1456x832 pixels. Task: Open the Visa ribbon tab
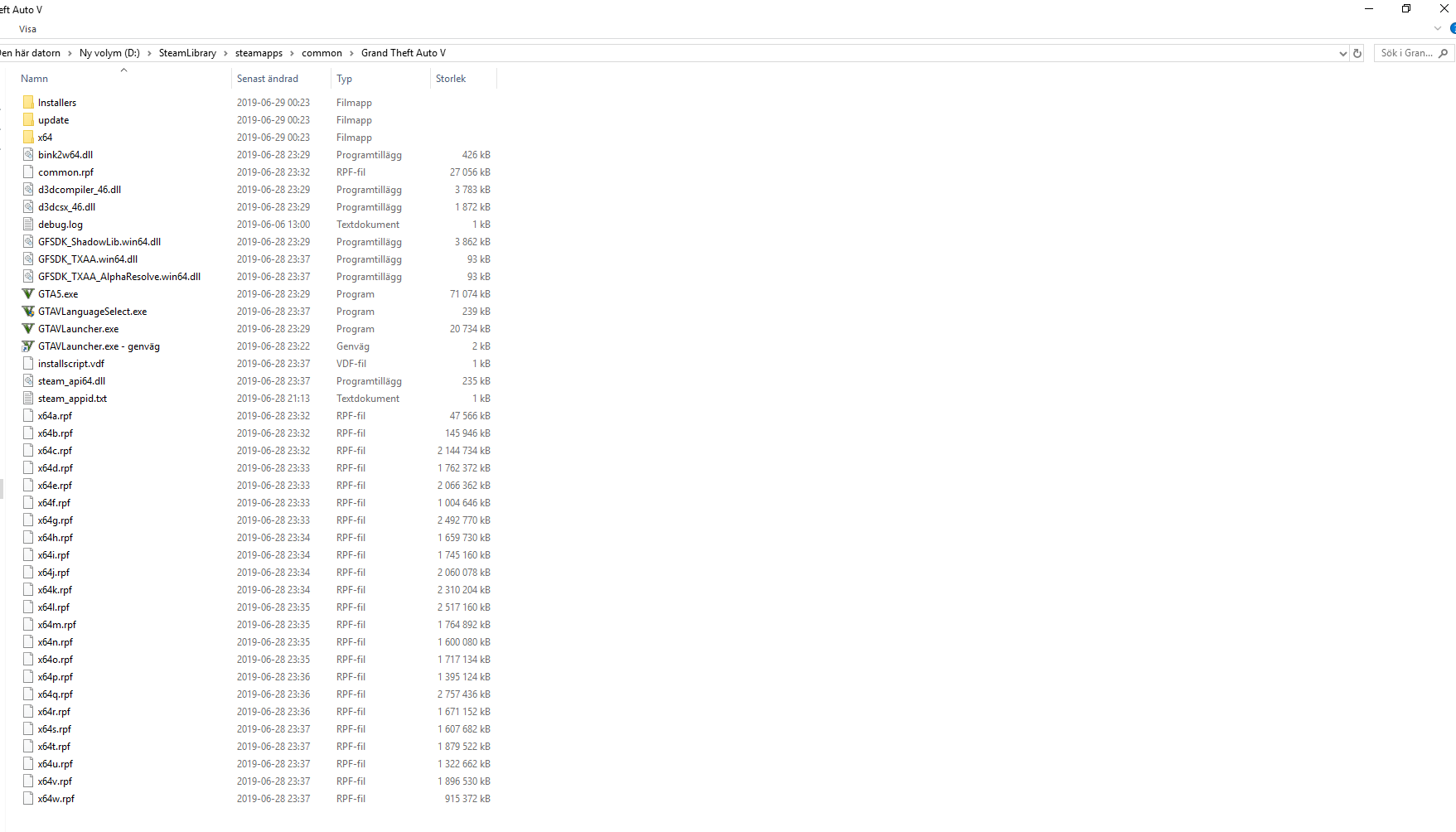(27, 29)
